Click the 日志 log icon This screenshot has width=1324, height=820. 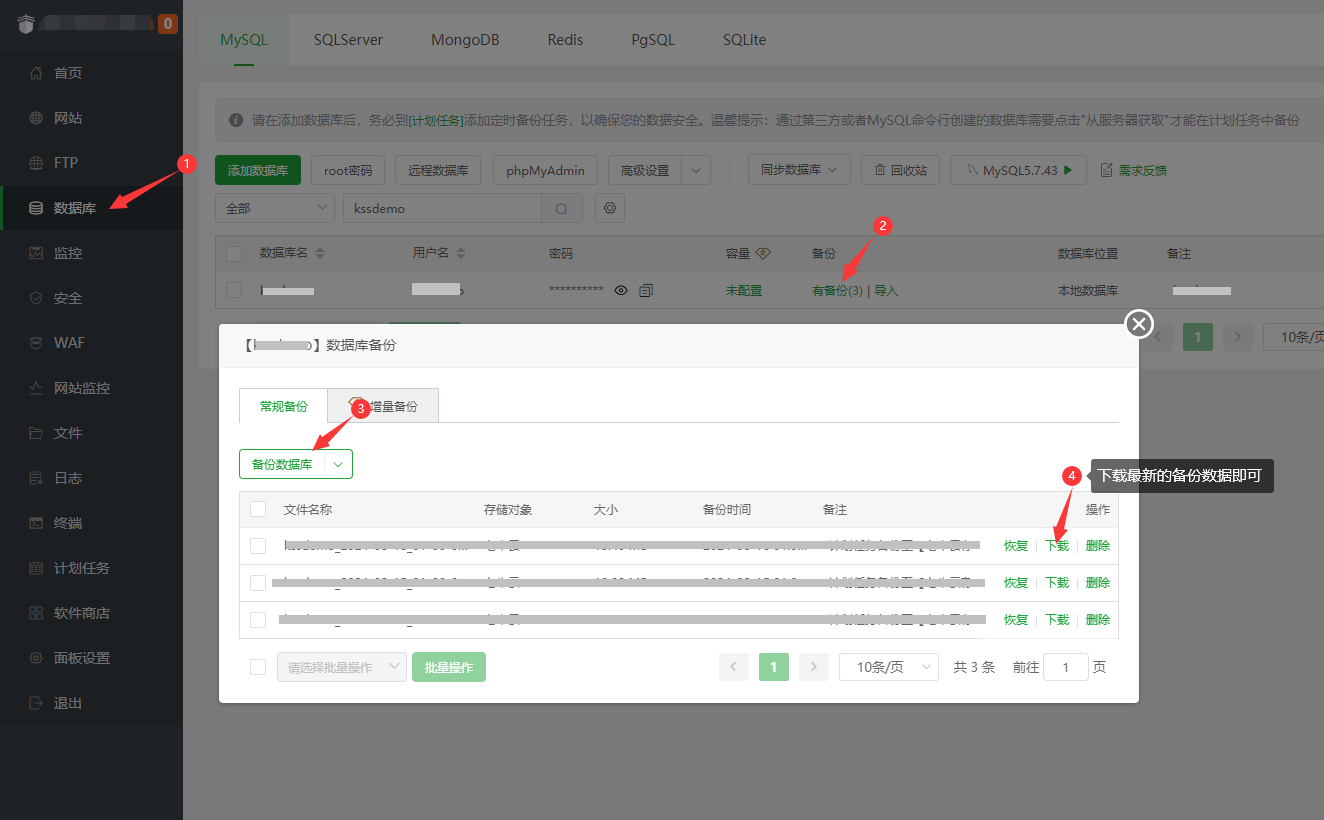pos(36,478)
